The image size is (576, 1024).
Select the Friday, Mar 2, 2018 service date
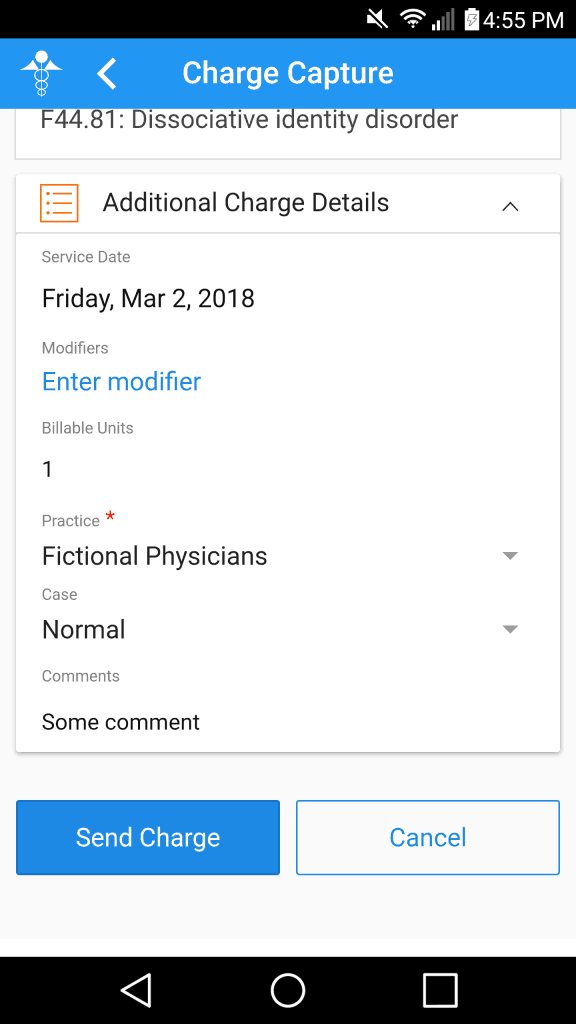(x=148, y=298)
